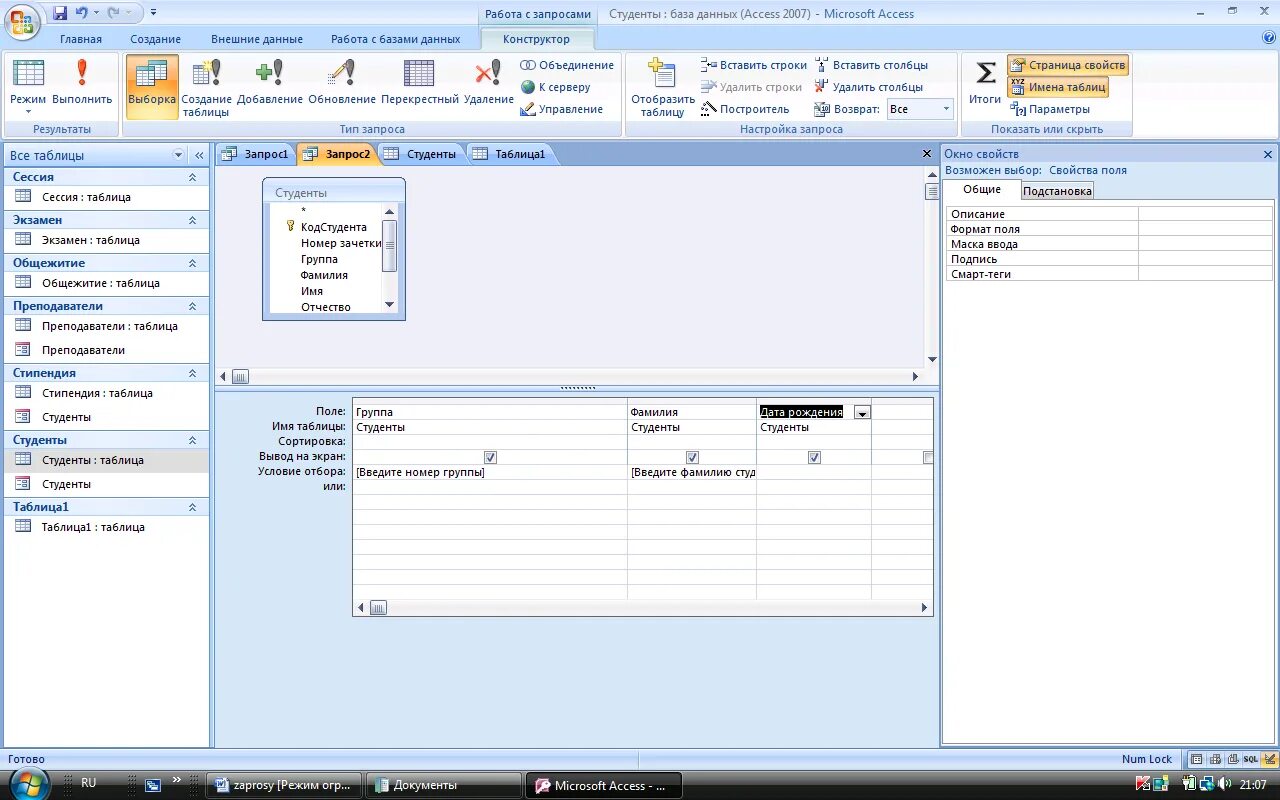Open the Windows Start button
This screenshot has height=800, width=1280.
30,785
